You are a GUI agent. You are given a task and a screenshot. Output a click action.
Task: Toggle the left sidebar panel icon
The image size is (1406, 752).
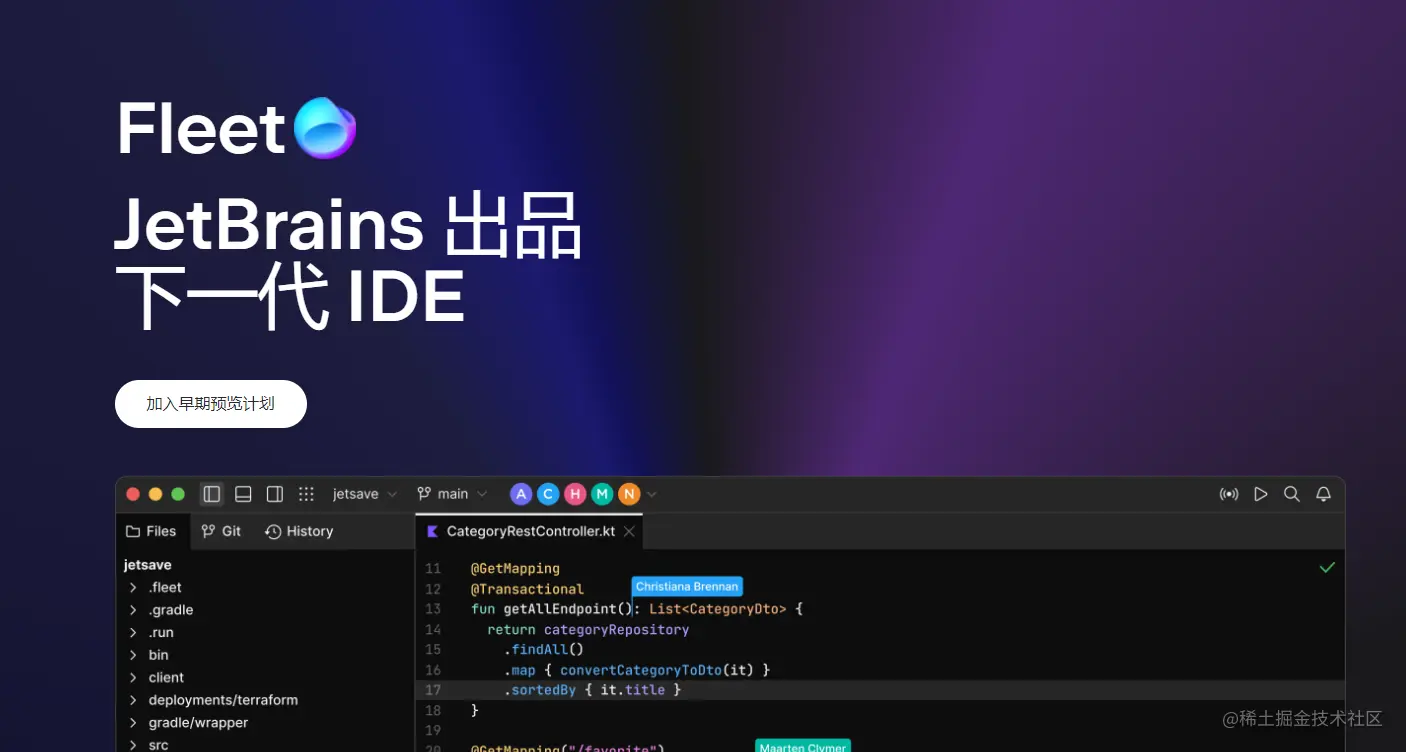[211, 494]
